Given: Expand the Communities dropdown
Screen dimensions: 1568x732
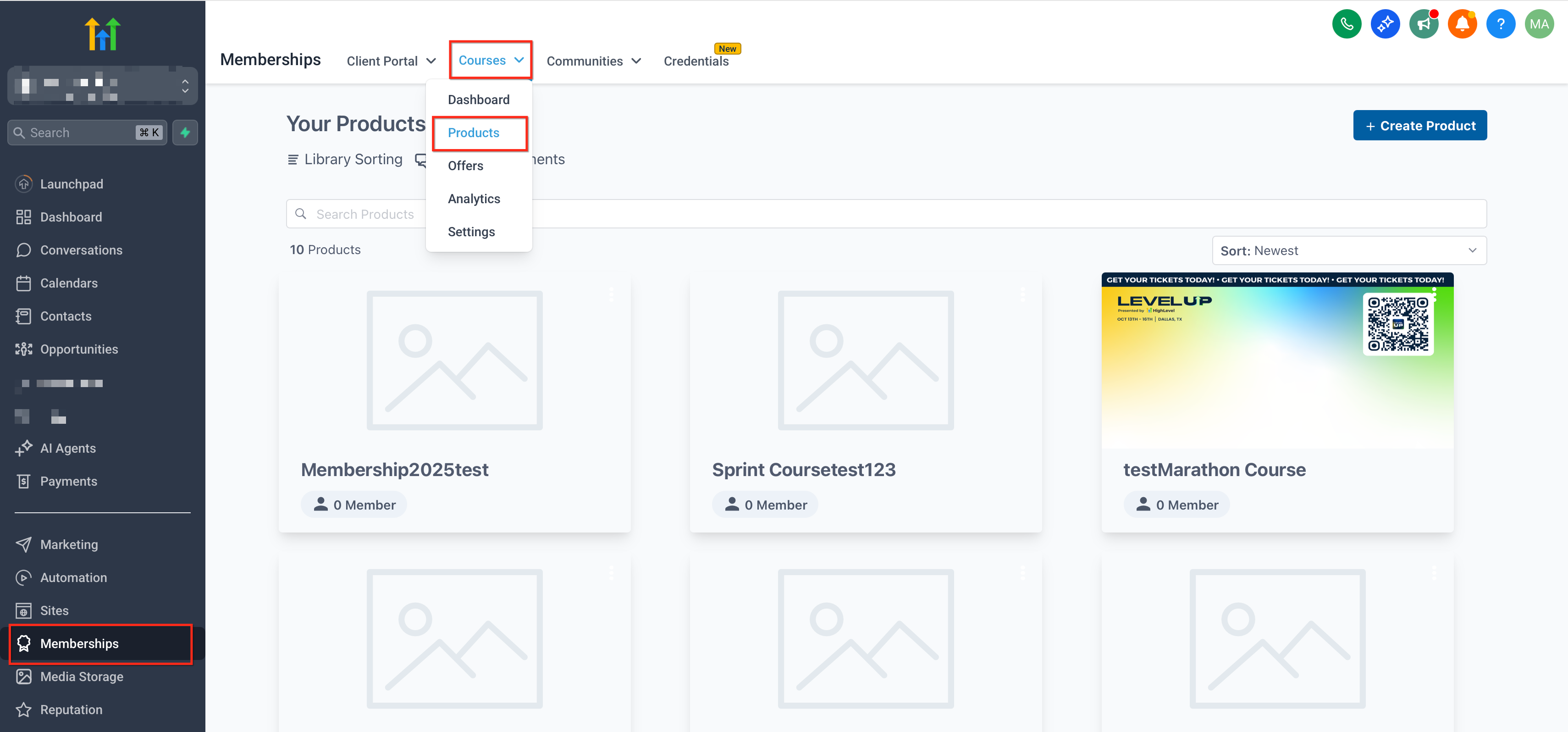Looking at the screenshot, I should pyautogui.click(x=593, y=61).
